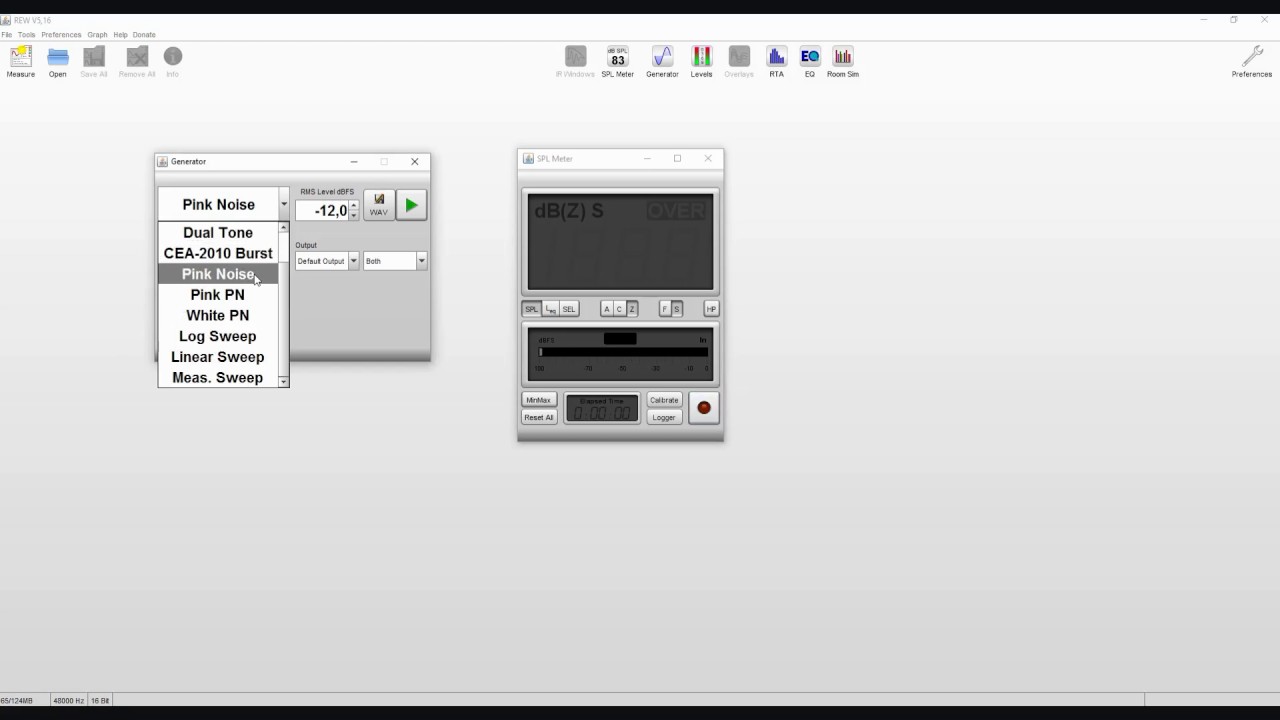Open the Default Output dropdown
Image resolution: width=1280 pixels, height=720 pixels.
coord(353,261)
